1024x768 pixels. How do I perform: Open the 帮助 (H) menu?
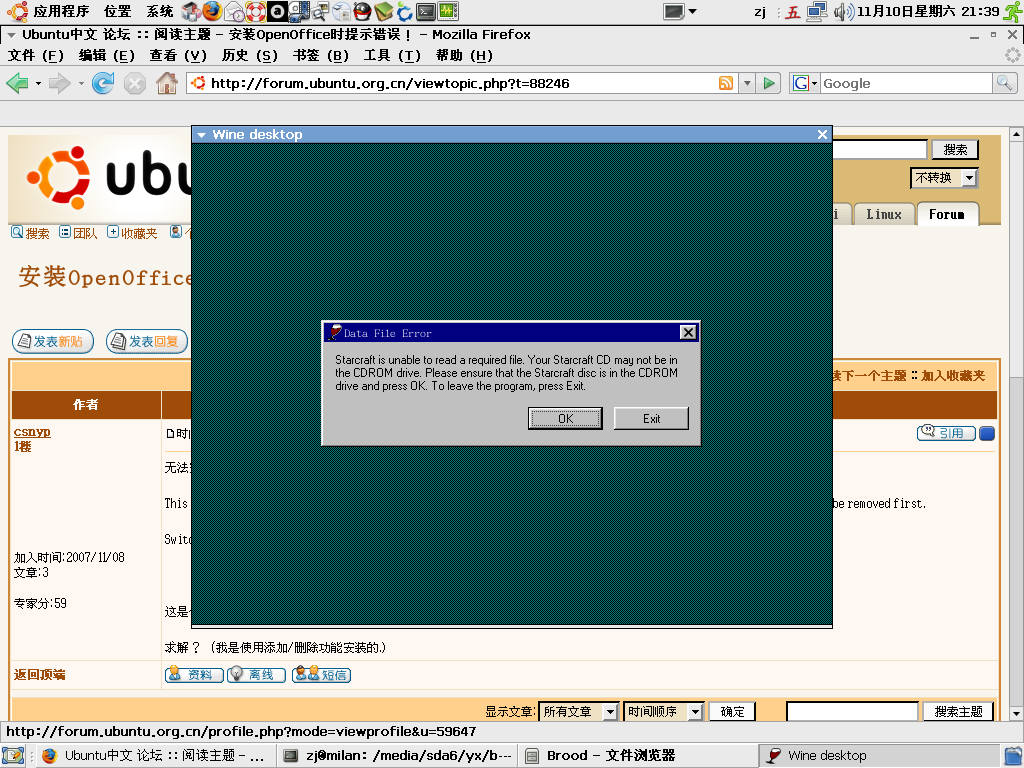click(x=464, y=56)
